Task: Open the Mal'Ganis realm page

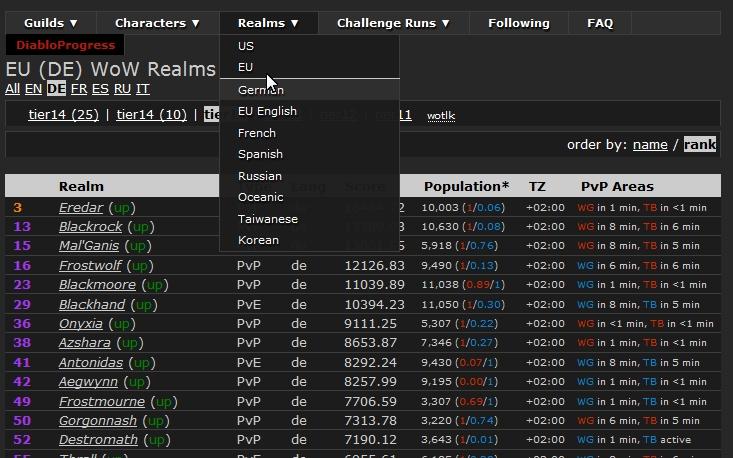Action: click(89, 246)
